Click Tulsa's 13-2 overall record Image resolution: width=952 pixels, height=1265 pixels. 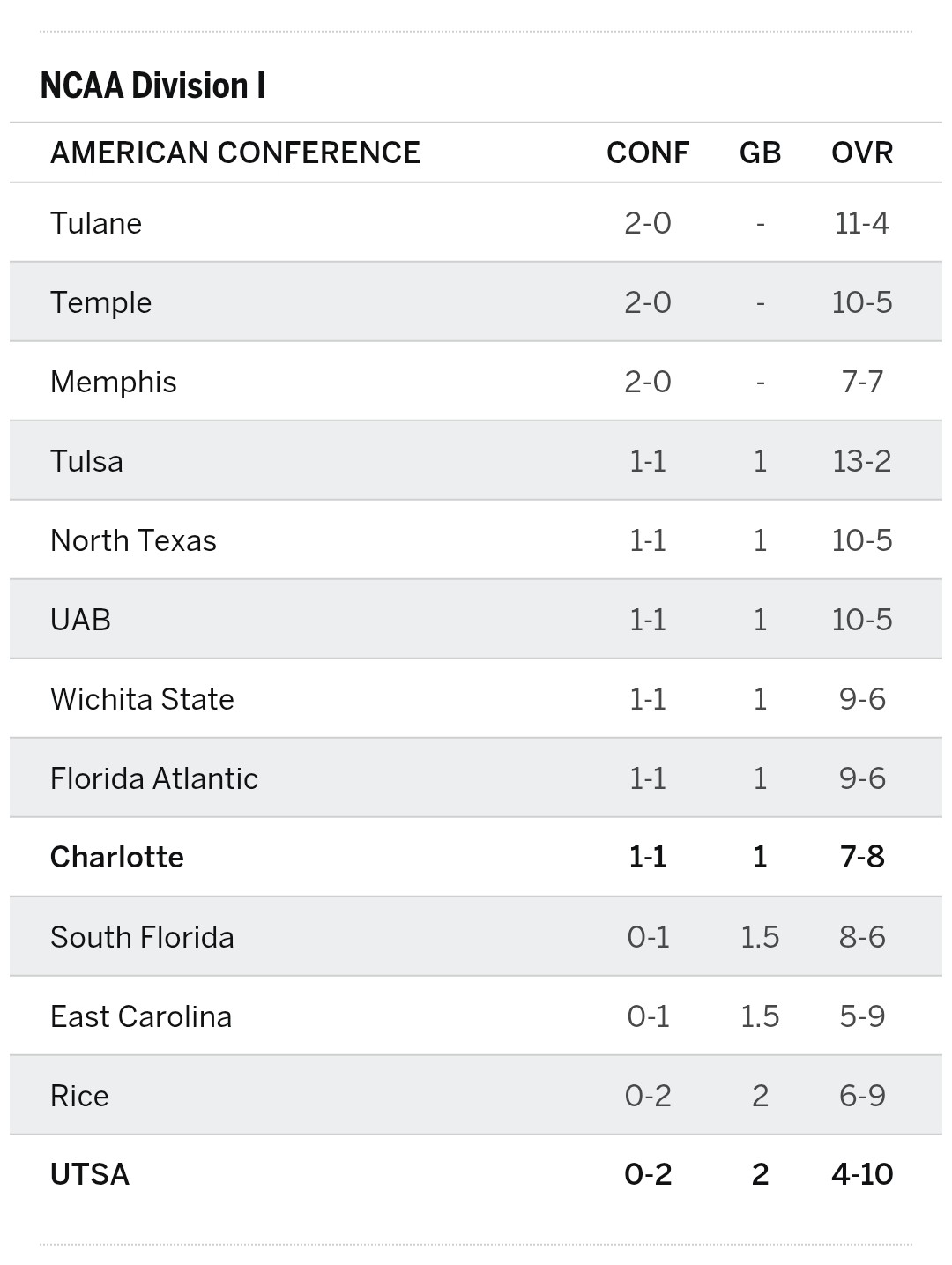862,461
